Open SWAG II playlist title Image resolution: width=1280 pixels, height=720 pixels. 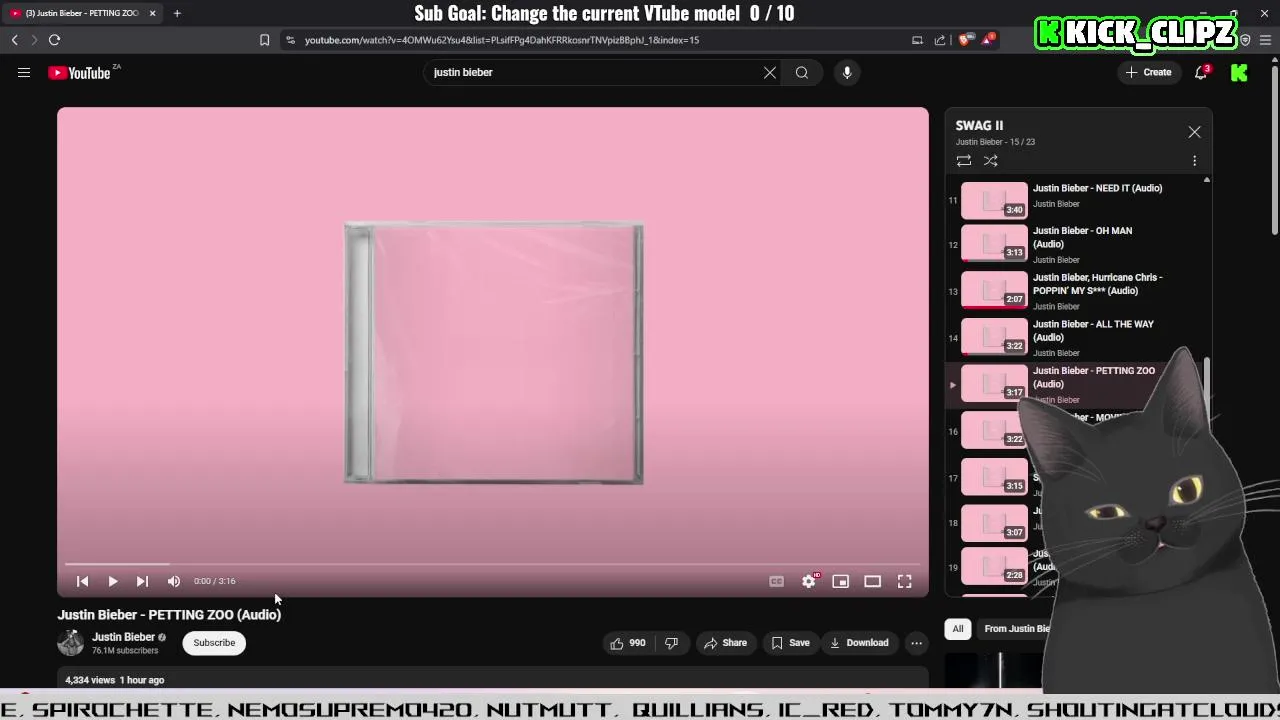point(979,126)
